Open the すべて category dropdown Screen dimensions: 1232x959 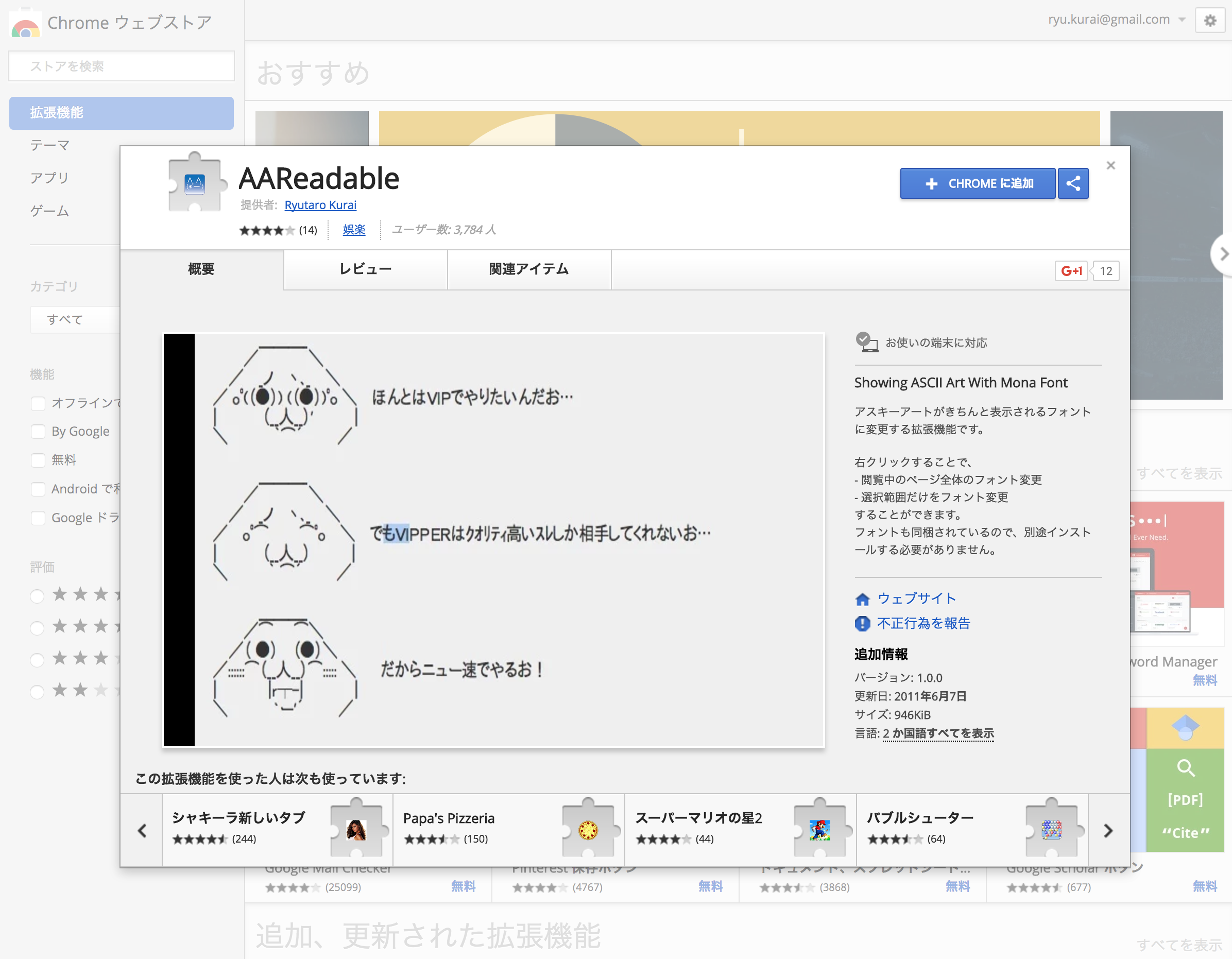[x=75, y=319]
